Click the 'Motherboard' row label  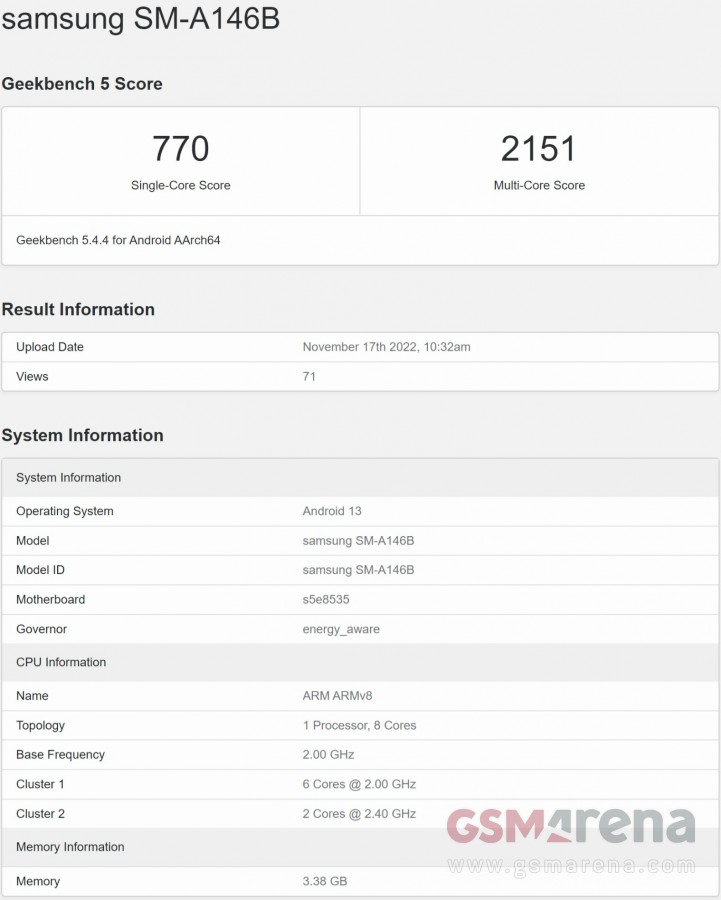(x=51, y=600)
